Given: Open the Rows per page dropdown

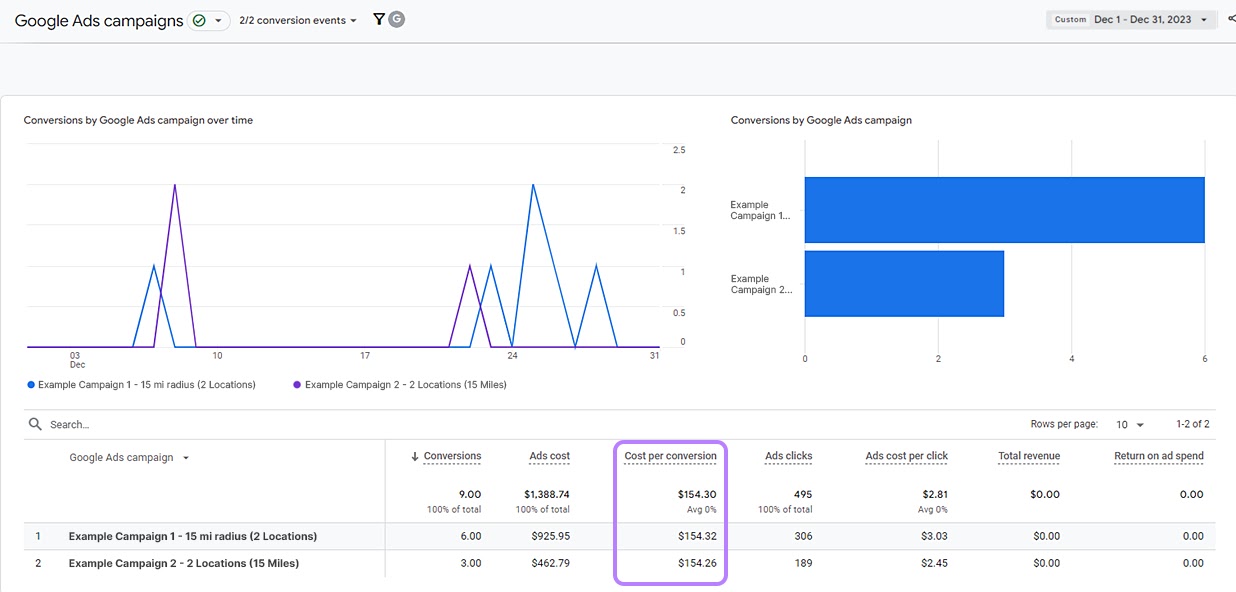Looking at the screenshot, I should [x=1128, y=424].
